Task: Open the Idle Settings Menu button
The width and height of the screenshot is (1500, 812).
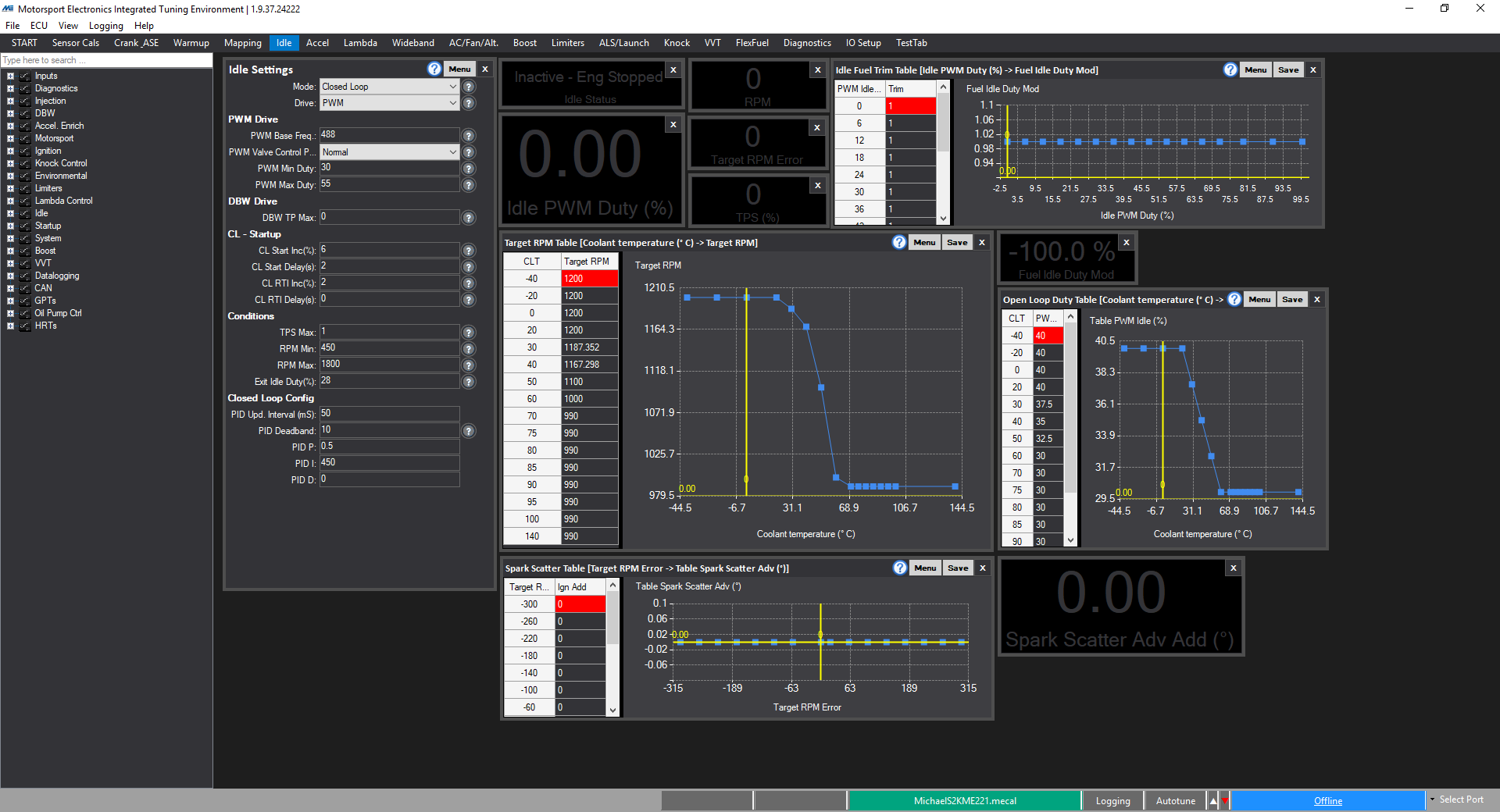Action: point(459,69)
